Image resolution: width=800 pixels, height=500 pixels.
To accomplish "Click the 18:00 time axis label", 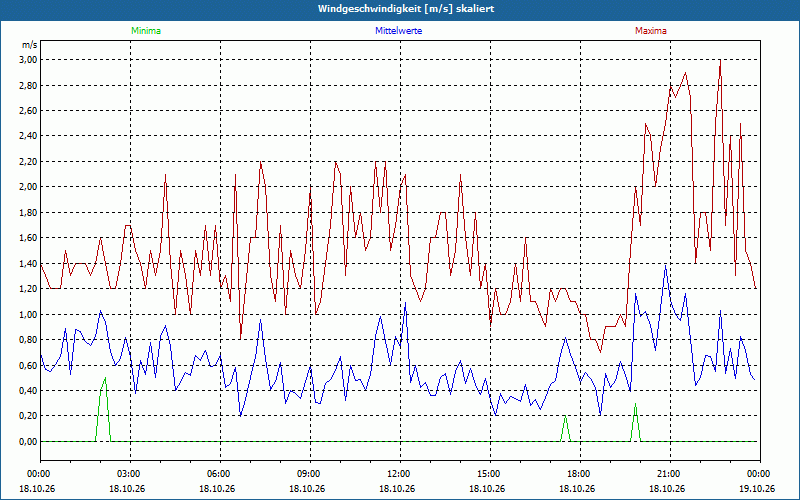I will (x=580, y=474).
